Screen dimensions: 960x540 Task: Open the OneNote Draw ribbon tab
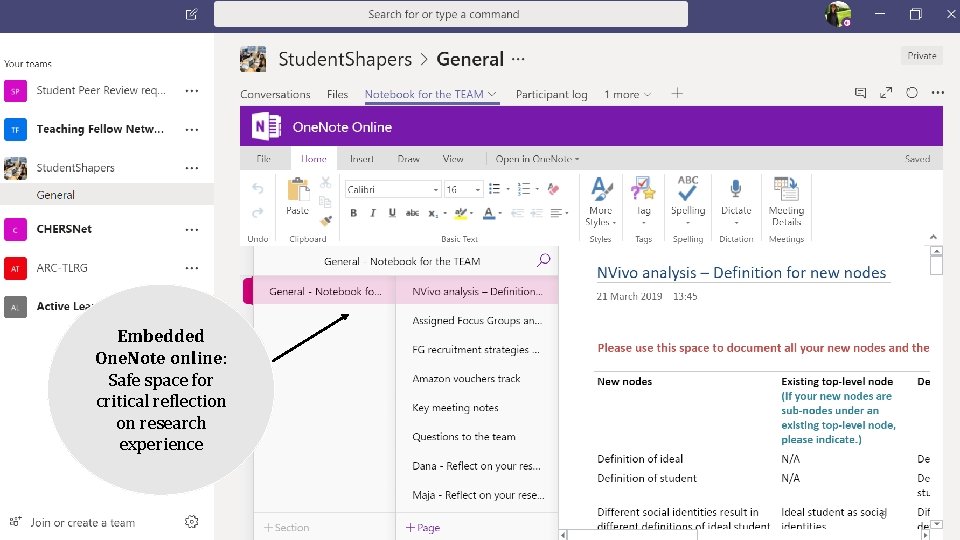click(x=408, y=159)
